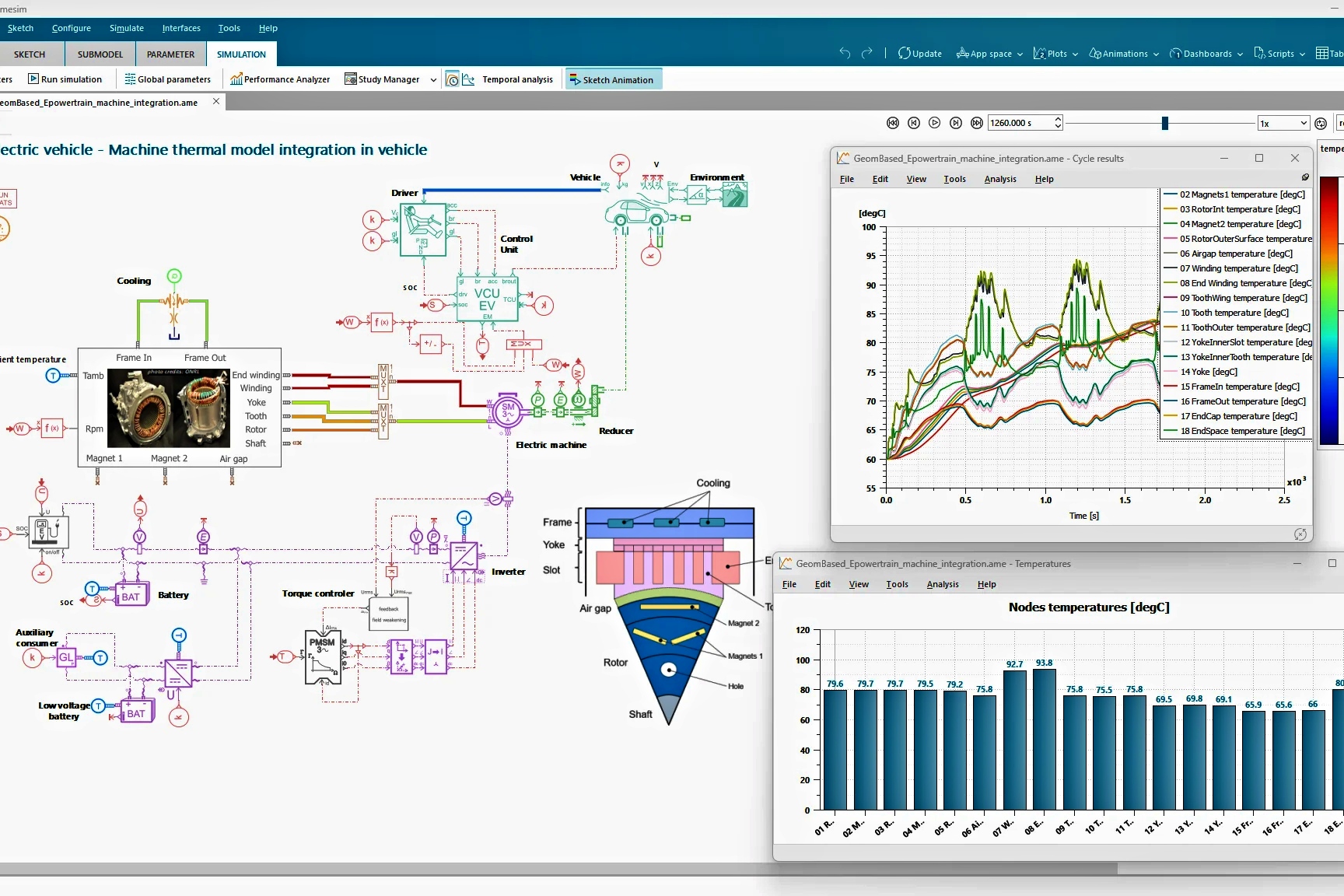This screenshot has height=896, width=1344.
Task: Open the Study Manager
Action: pos(382,79)
